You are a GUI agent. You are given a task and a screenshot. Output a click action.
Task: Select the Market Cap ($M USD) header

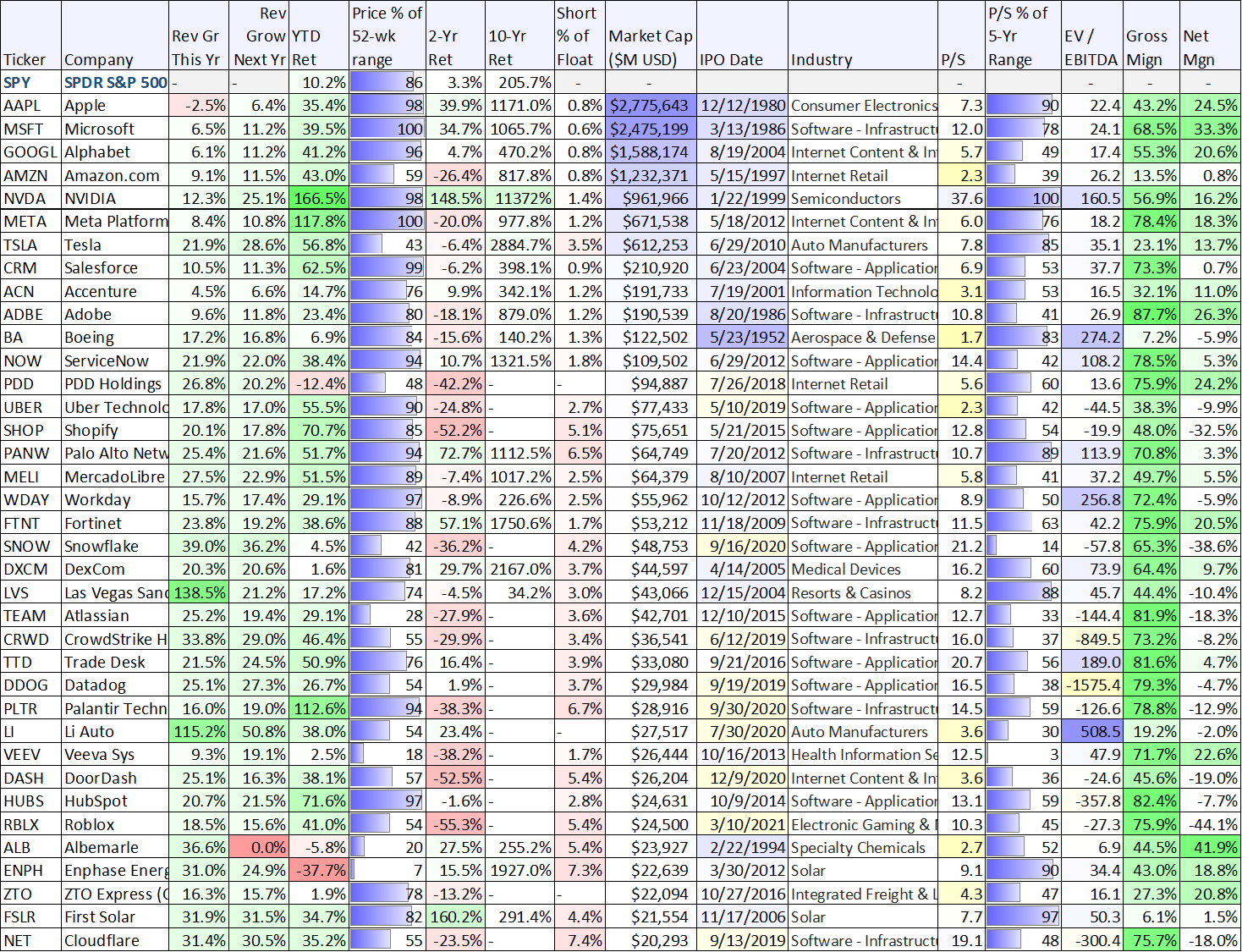pos(651,36)
